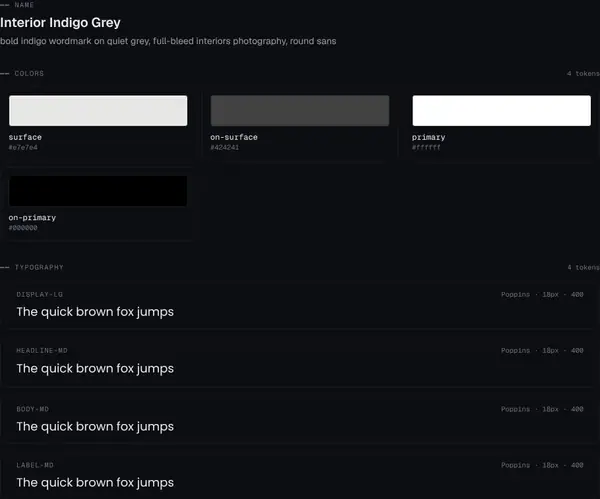Click the title Interior Indigo Grey
Screen dimensions: 600x499
(x=60, y=23)
